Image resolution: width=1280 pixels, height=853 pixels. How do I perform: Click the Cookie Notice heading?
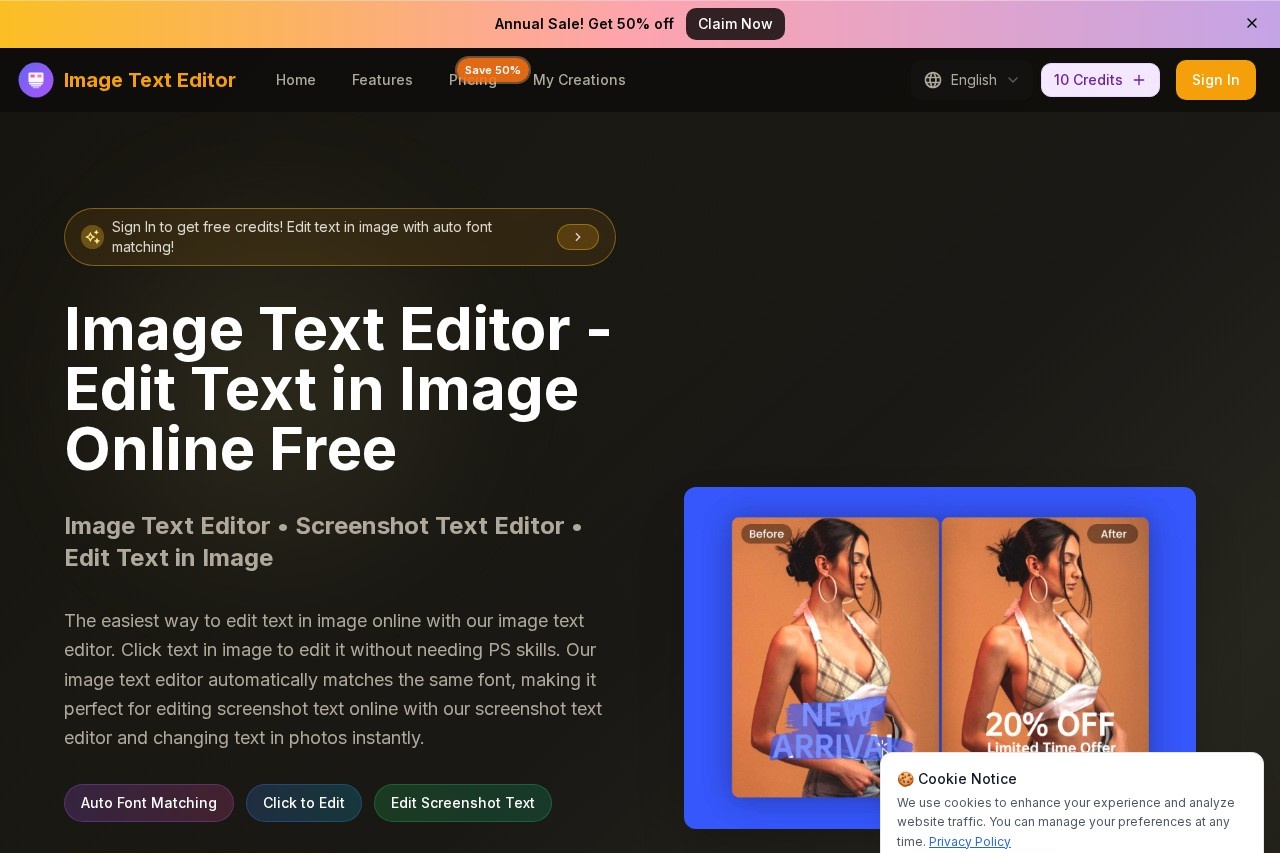tap(957, 779)
